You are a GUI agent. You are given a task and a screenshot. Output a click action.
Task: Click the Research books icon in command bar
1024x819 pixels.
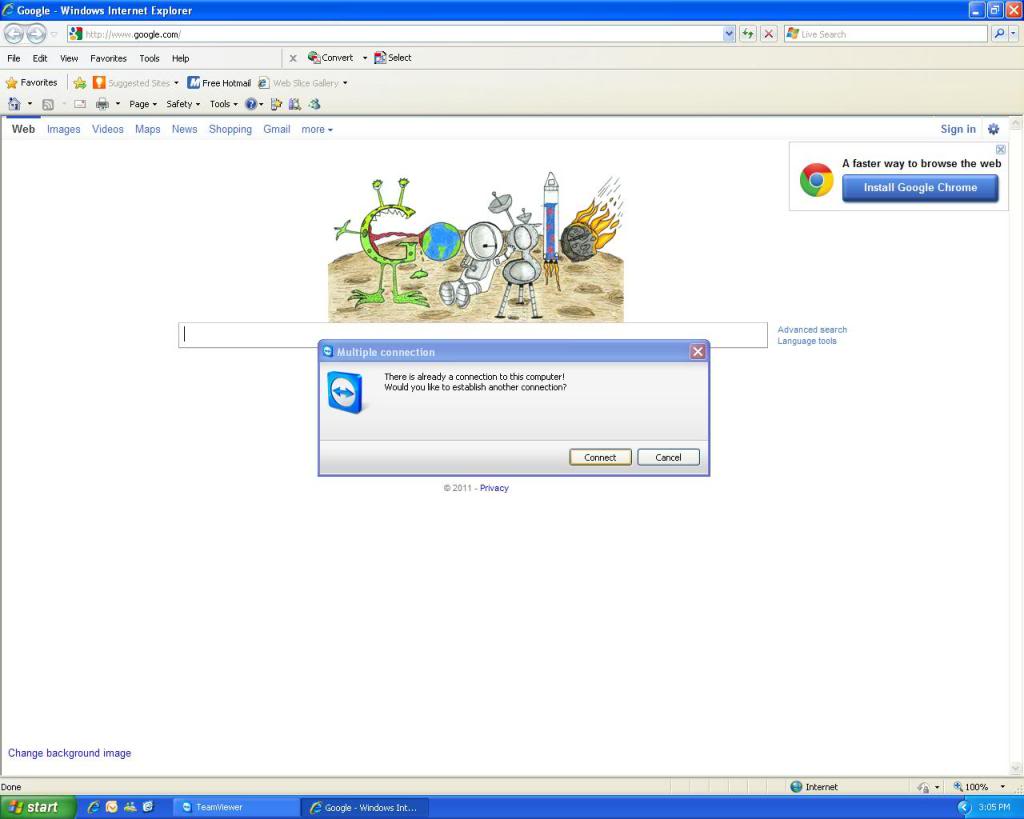pyautogui.click(x=295, y=104)
